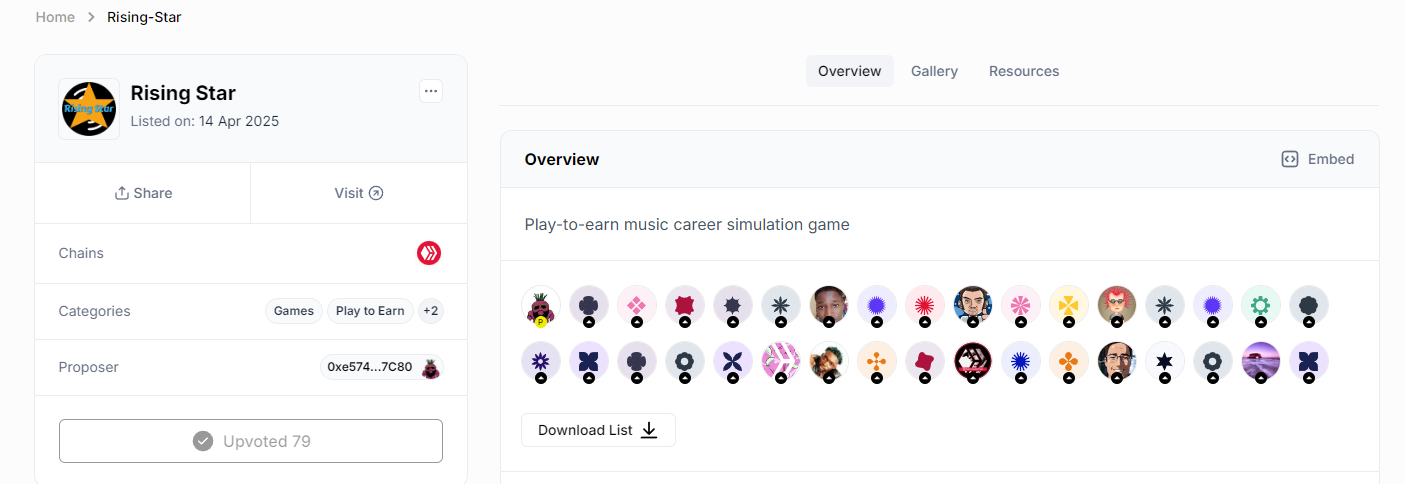The width and height of the screenshot is (1405, 484).
Task: Select the dark red spiky blob avatar
Action: [x=685, y=305]
